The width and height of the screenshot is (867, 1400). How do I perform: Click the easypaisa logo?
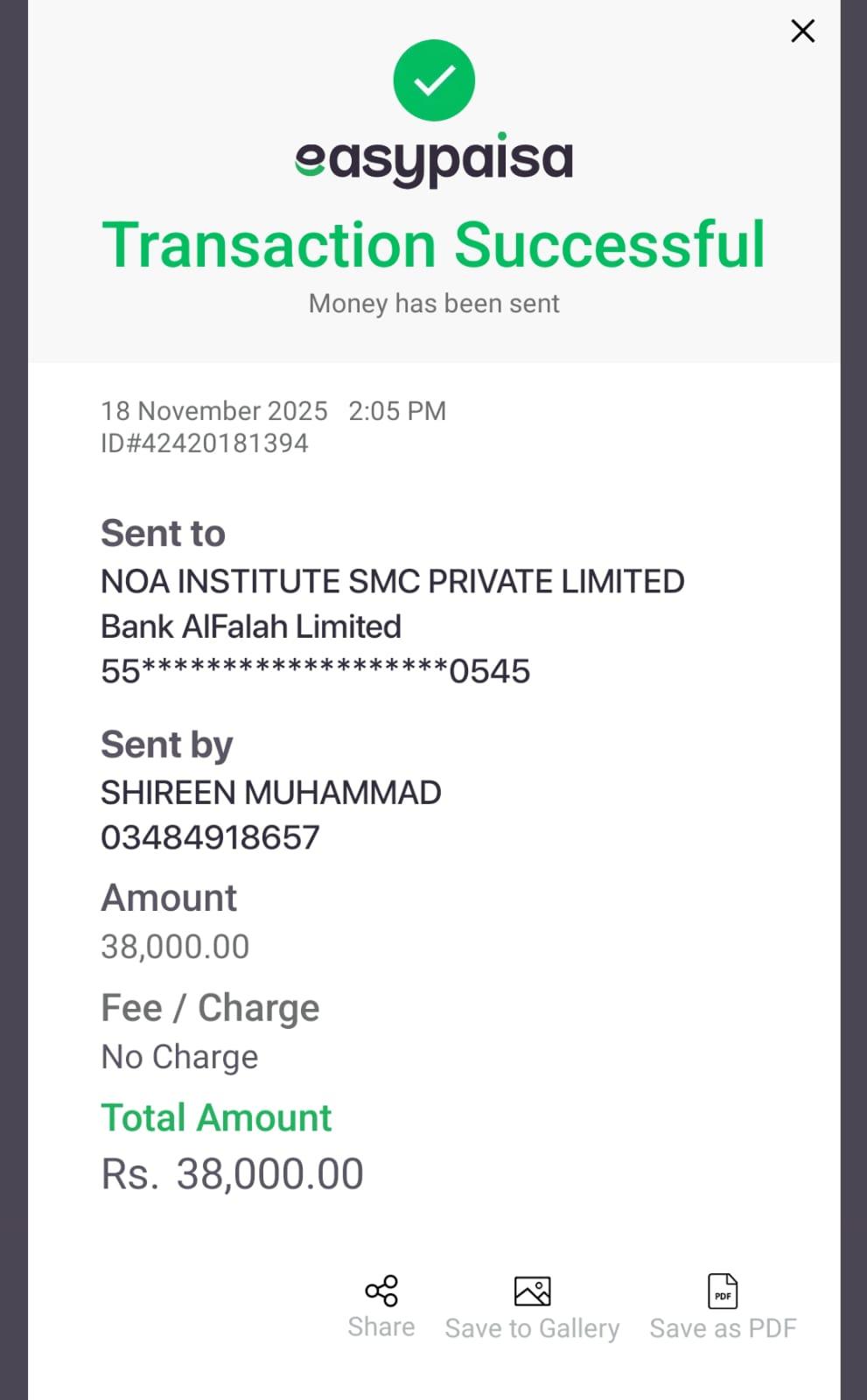click(434, 159)
